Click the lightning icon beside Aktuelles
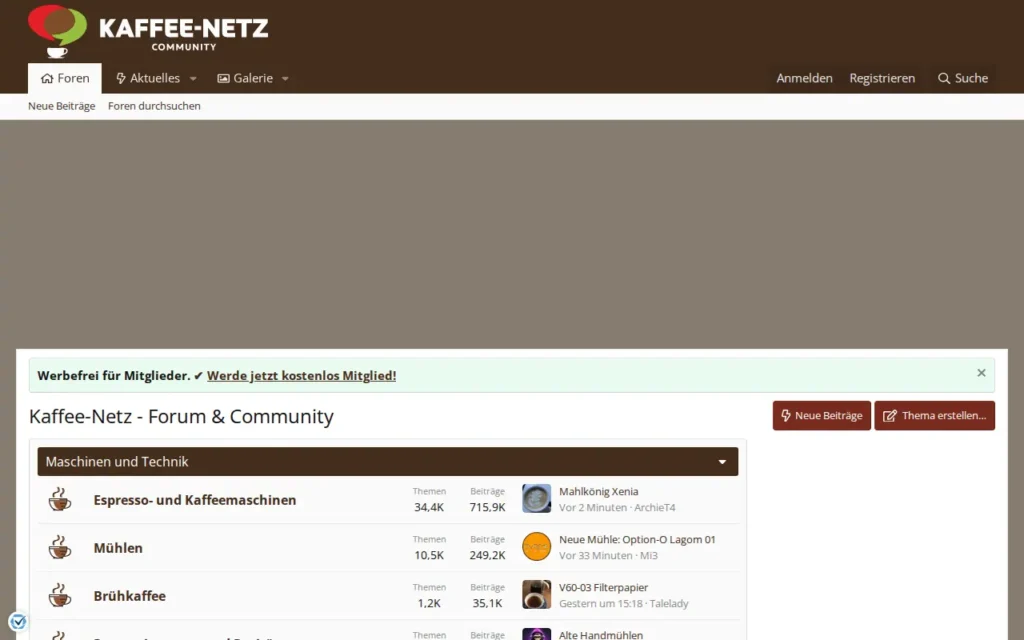The image size is (1024, 640). click(x=121, y=78)
